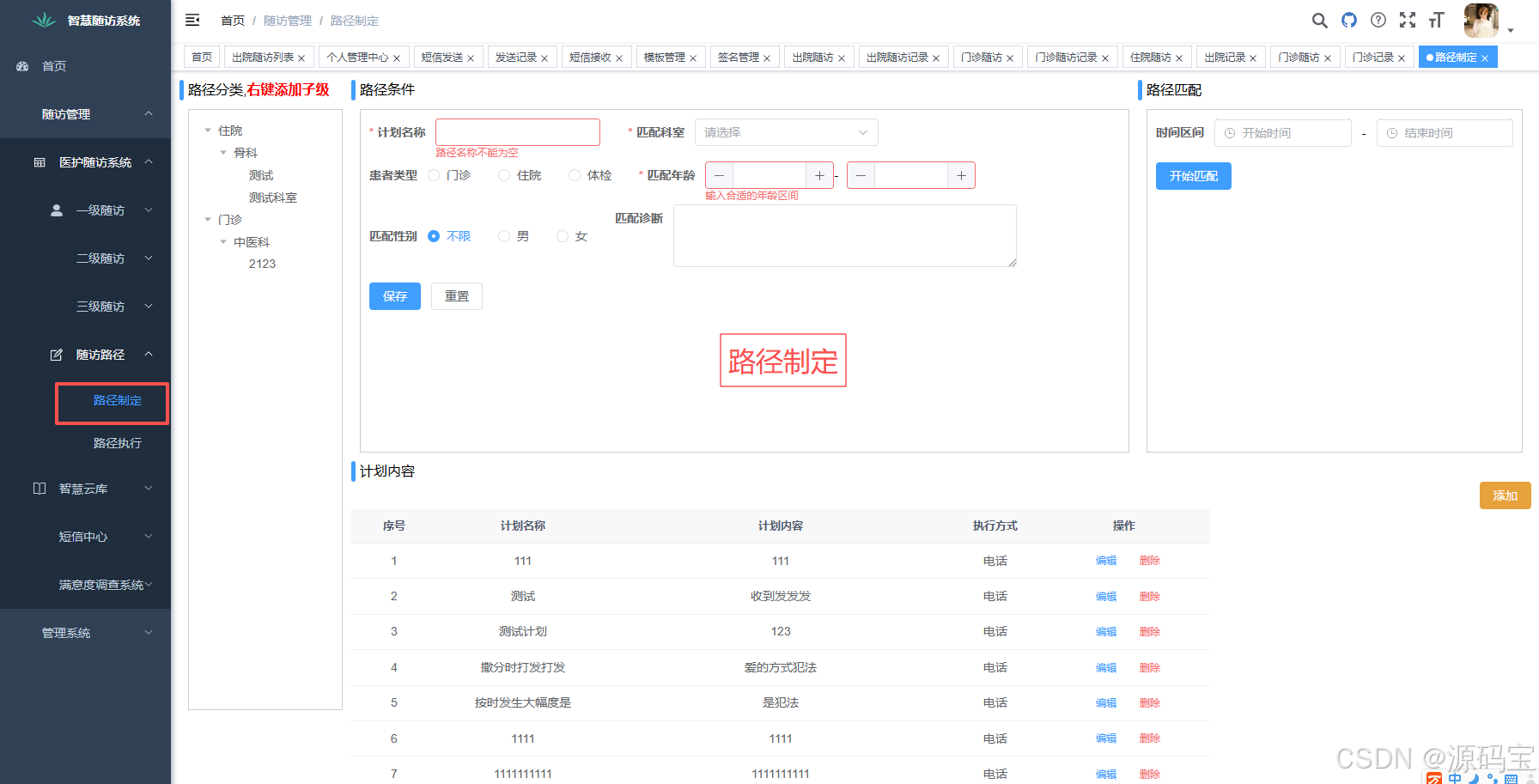Open 路径制定 in sidebar
This screenshot has height=784, width=1539.
(118, 400)
